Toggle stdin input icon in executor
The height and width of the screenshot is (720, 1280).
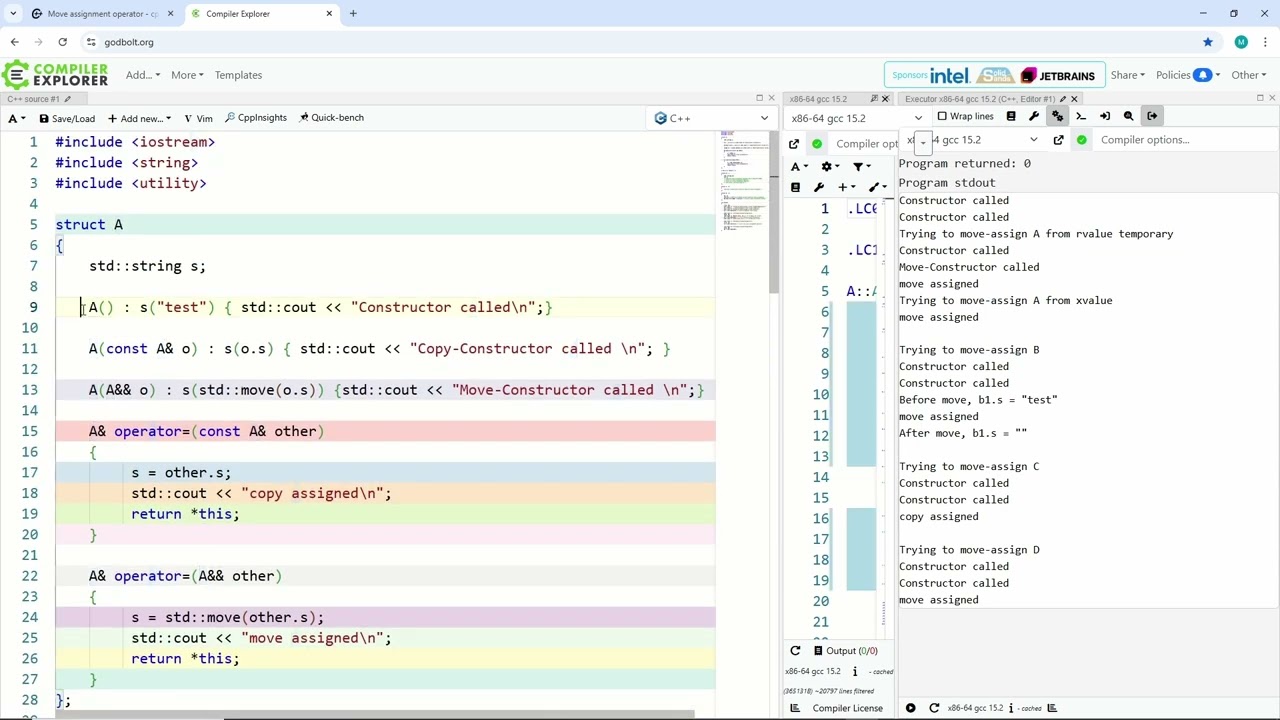1105,116
